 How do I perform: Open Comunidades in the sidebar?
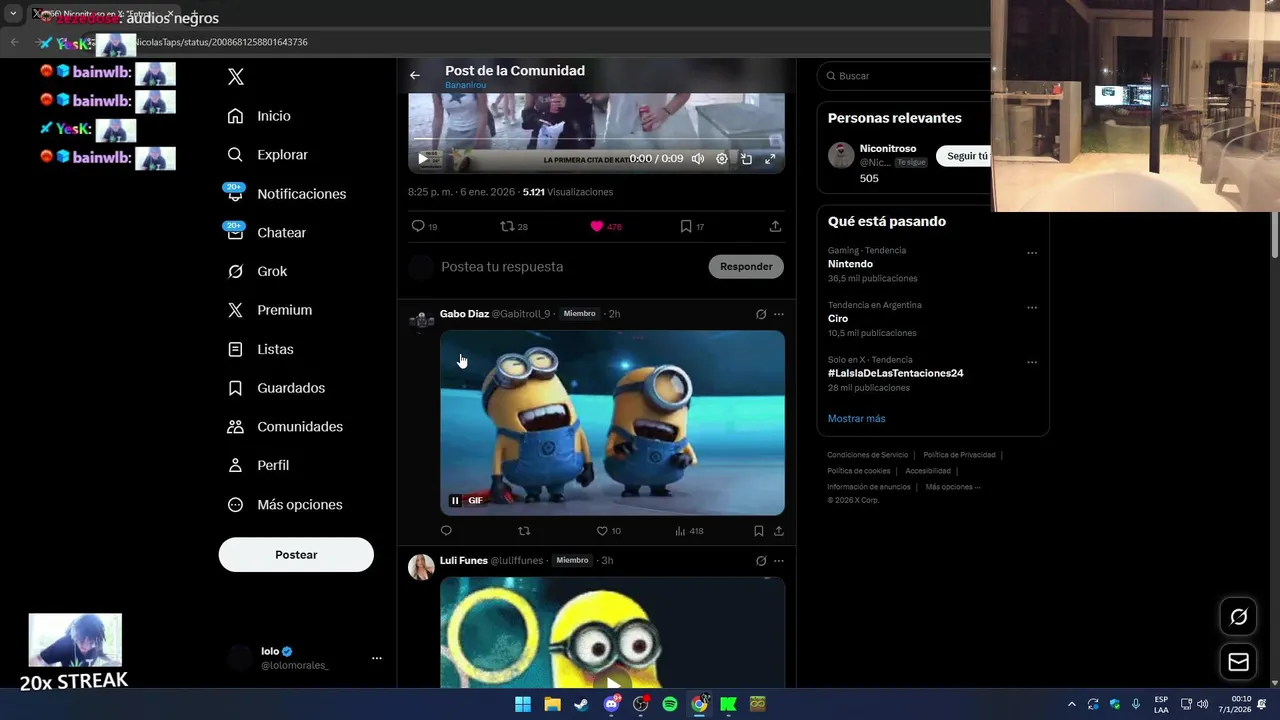285,427
